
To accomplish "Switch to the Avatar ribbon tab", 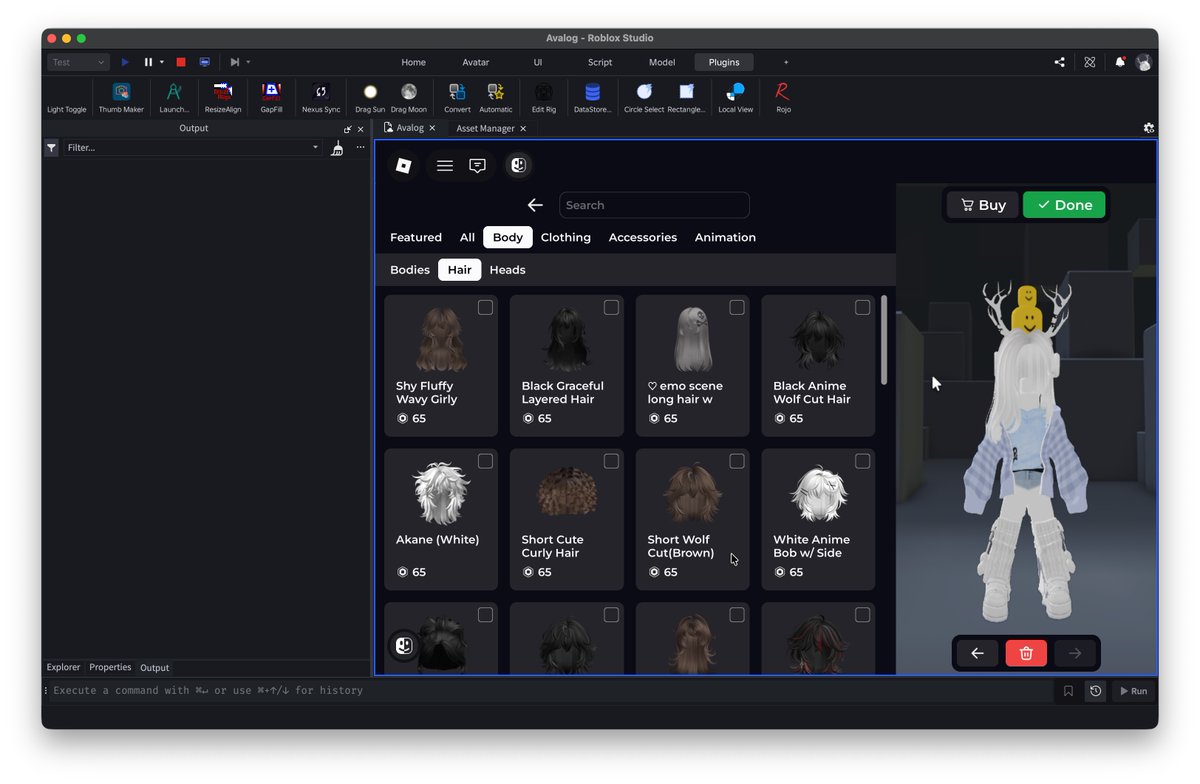I will (x=476, y=62).
